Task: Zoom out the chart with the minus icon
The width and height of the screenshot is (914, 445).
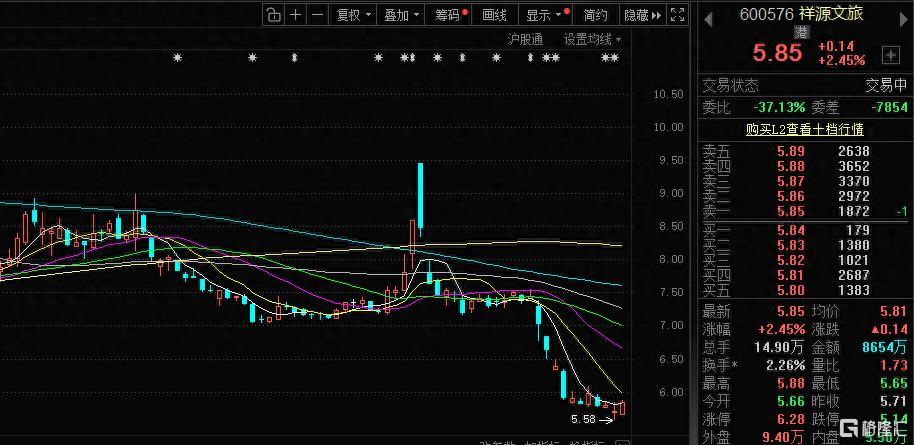Action: (x=317, y=15)
